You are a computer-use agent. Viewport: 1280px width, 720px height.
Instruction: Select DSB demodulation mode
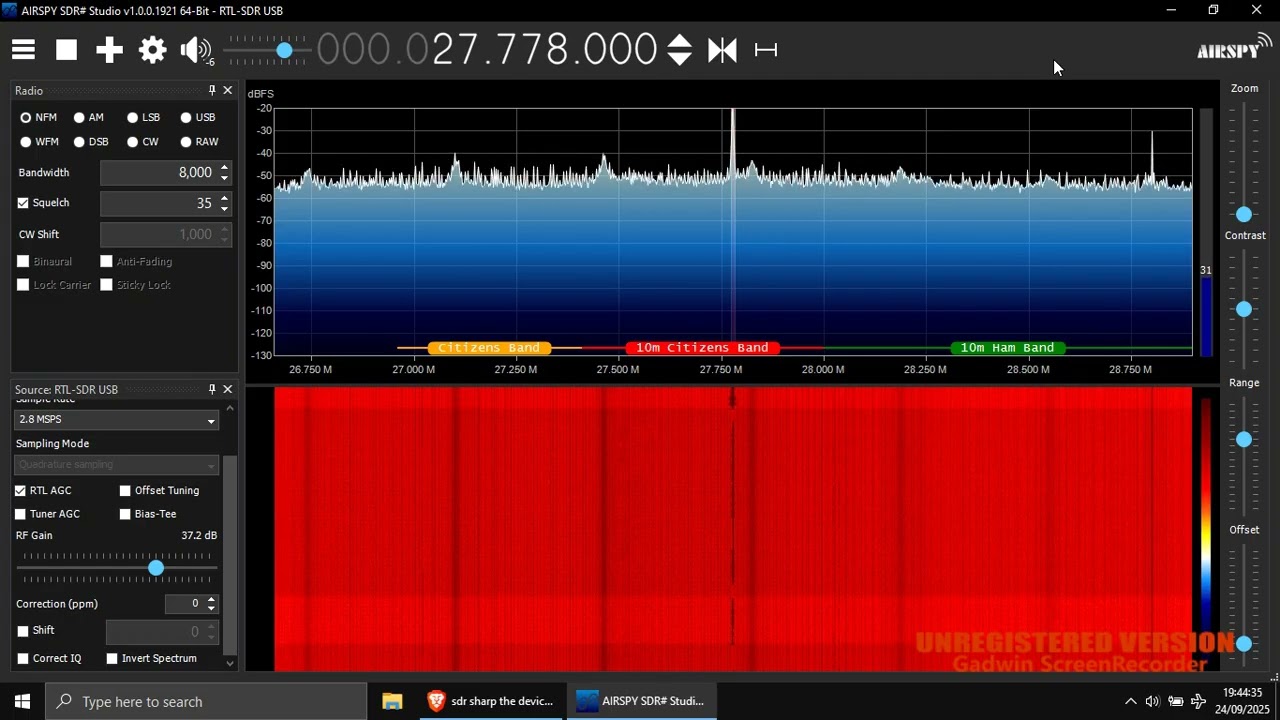tap(91, 142)
